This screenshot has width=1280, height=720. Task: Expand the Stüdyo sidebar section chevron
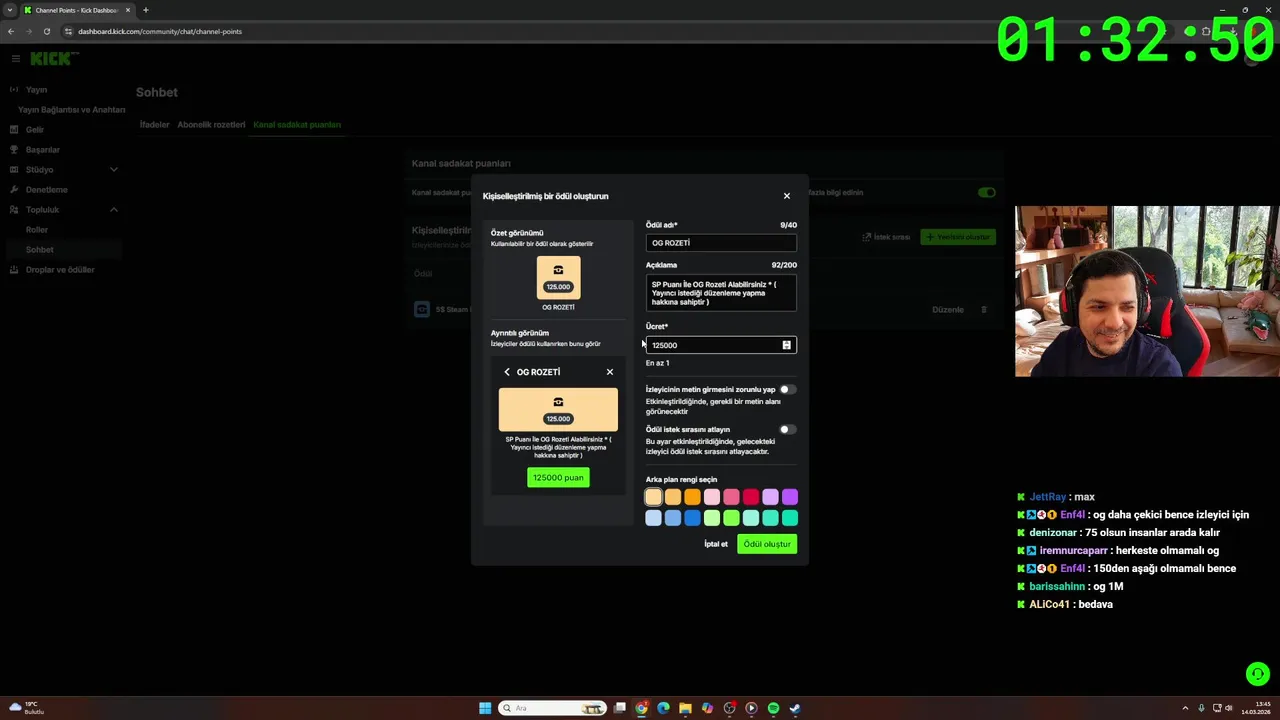point(114,170)
